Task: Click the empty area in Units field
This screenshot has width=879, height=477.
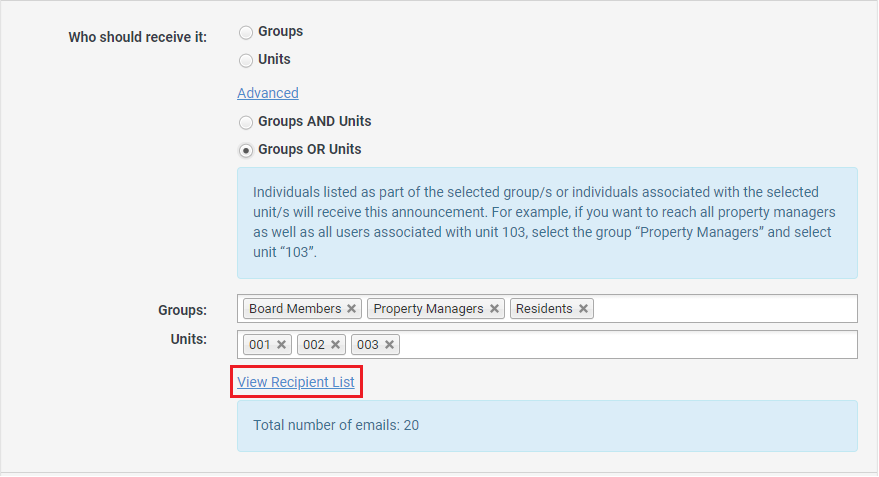Action: (x=630, y=344)
